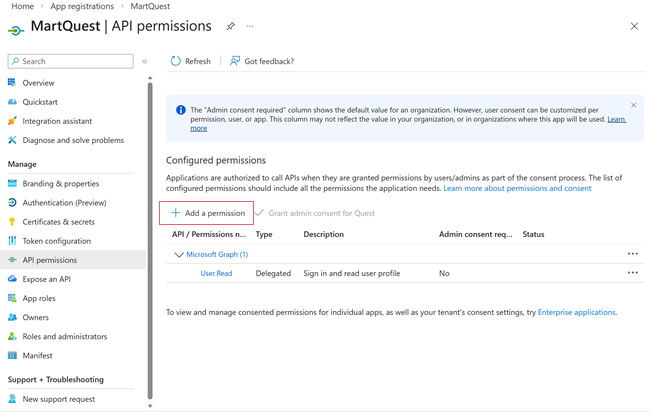Click the Admin consent req... column header

point(475,234)
